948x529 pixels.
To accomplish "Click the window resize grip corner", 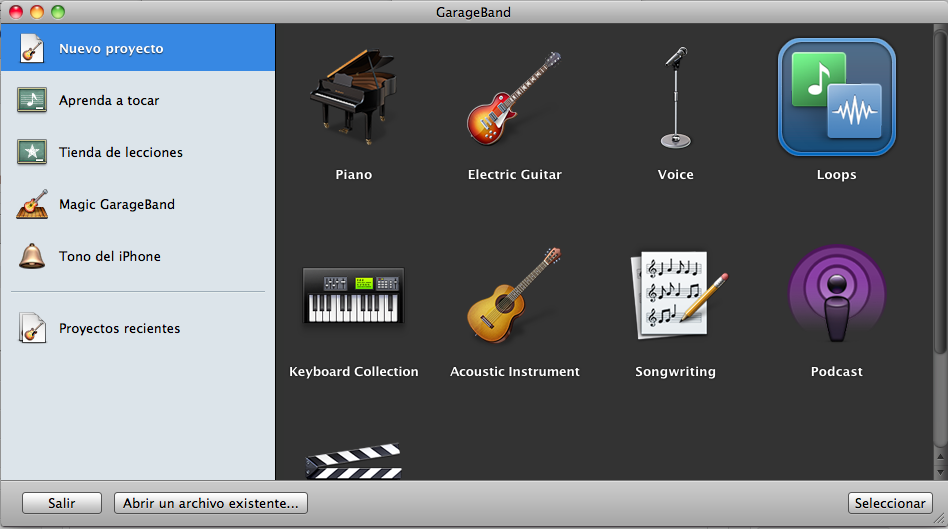I will tap(940, 519).
